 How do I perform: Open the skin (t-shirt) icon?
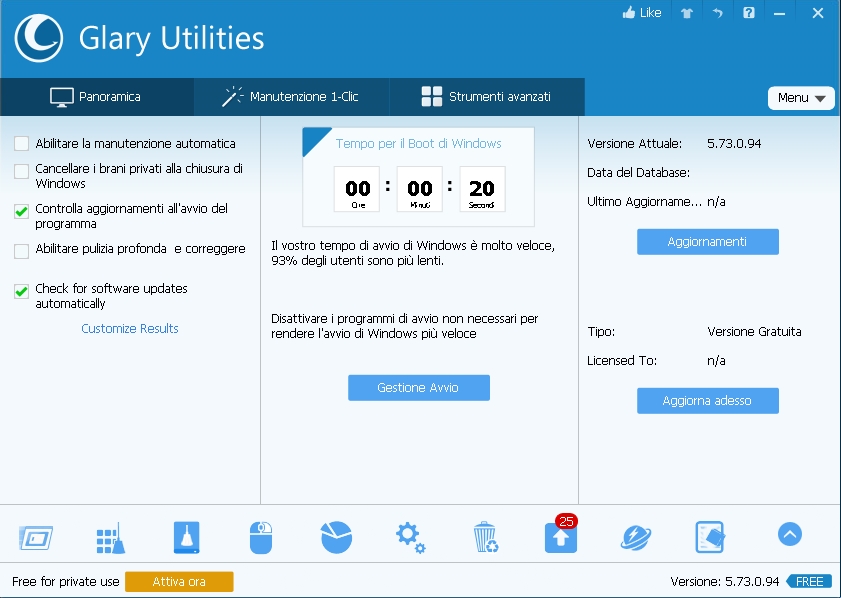point(687,13)
